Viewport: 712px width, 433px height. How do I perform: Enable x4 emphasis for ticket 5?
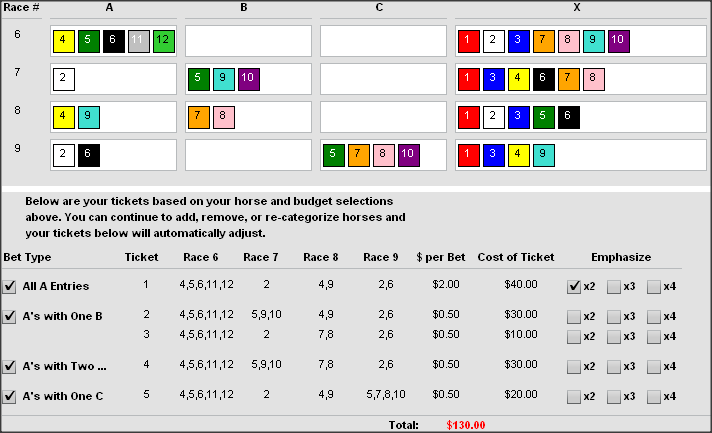coord(654,397)
